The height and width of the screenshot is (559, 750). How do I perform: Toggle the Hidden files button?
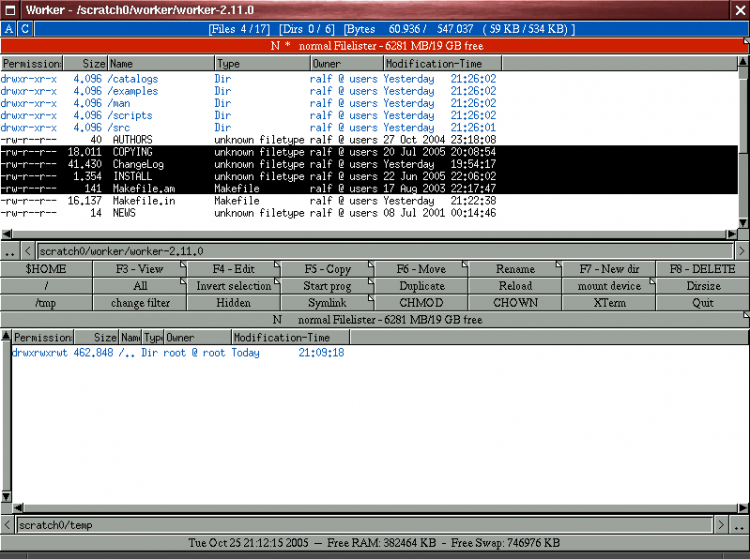point(233,303)
